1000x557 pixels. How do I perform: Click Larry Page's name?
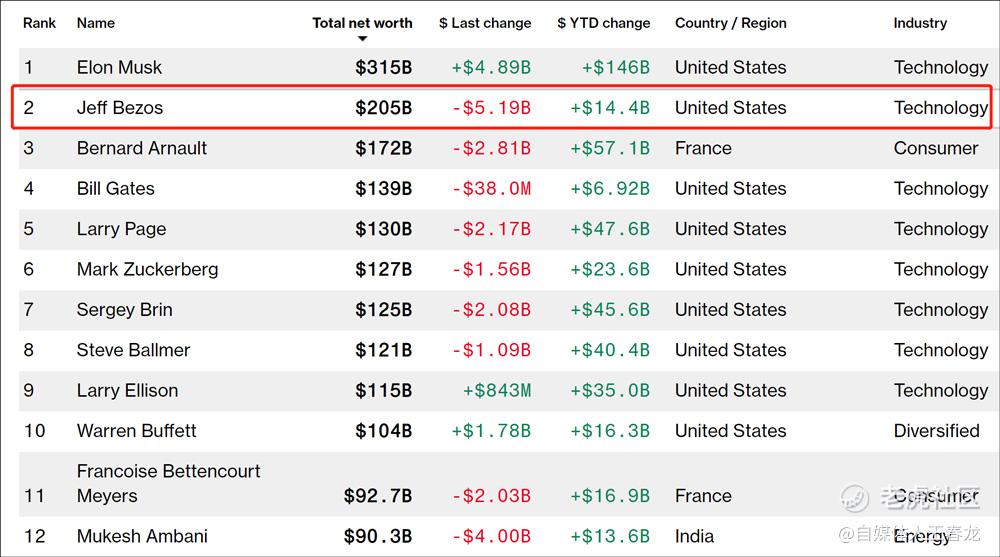click(x=121, y=229)
